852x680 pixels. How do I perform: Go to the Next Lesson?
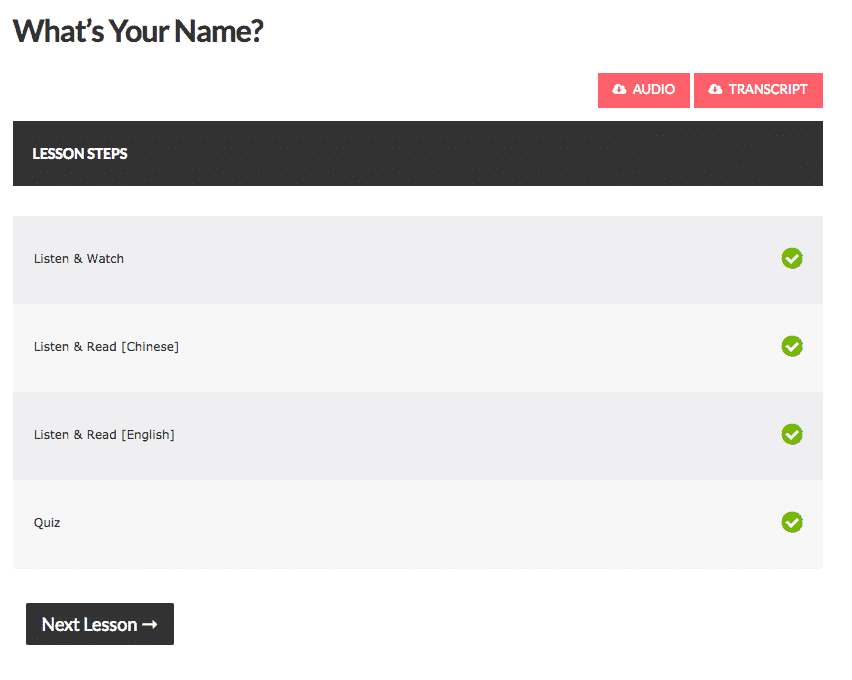point(99,624)
